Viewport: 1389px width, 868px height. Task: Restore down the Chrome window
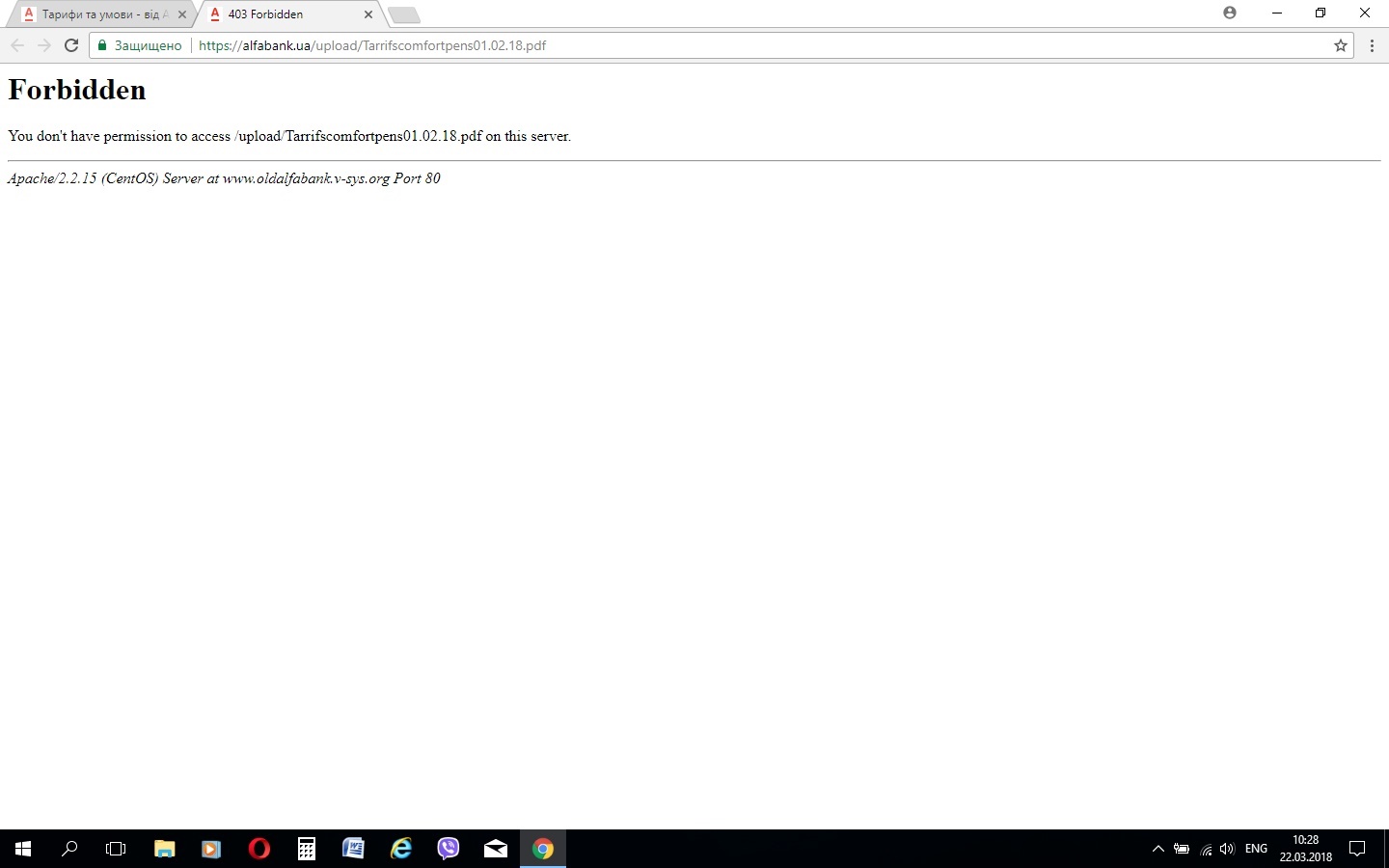pyautogui.click(x=1321, y=13)
